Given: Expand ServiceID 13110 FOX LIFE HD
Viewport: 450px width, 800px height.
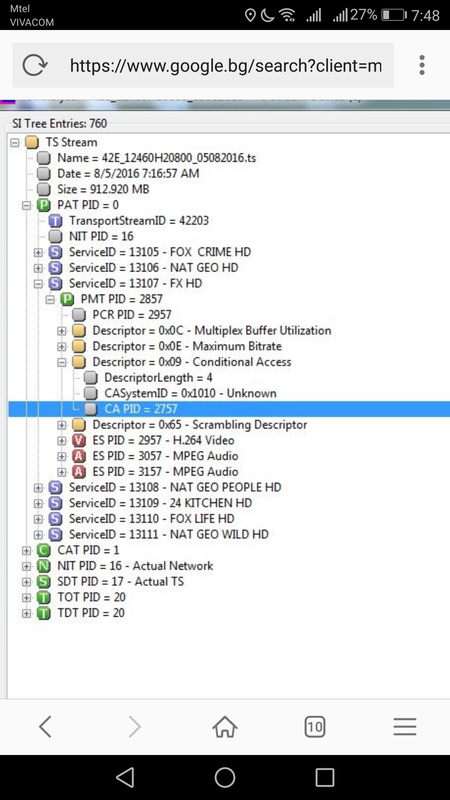Looking at the screenshot, I should [38, 519].
